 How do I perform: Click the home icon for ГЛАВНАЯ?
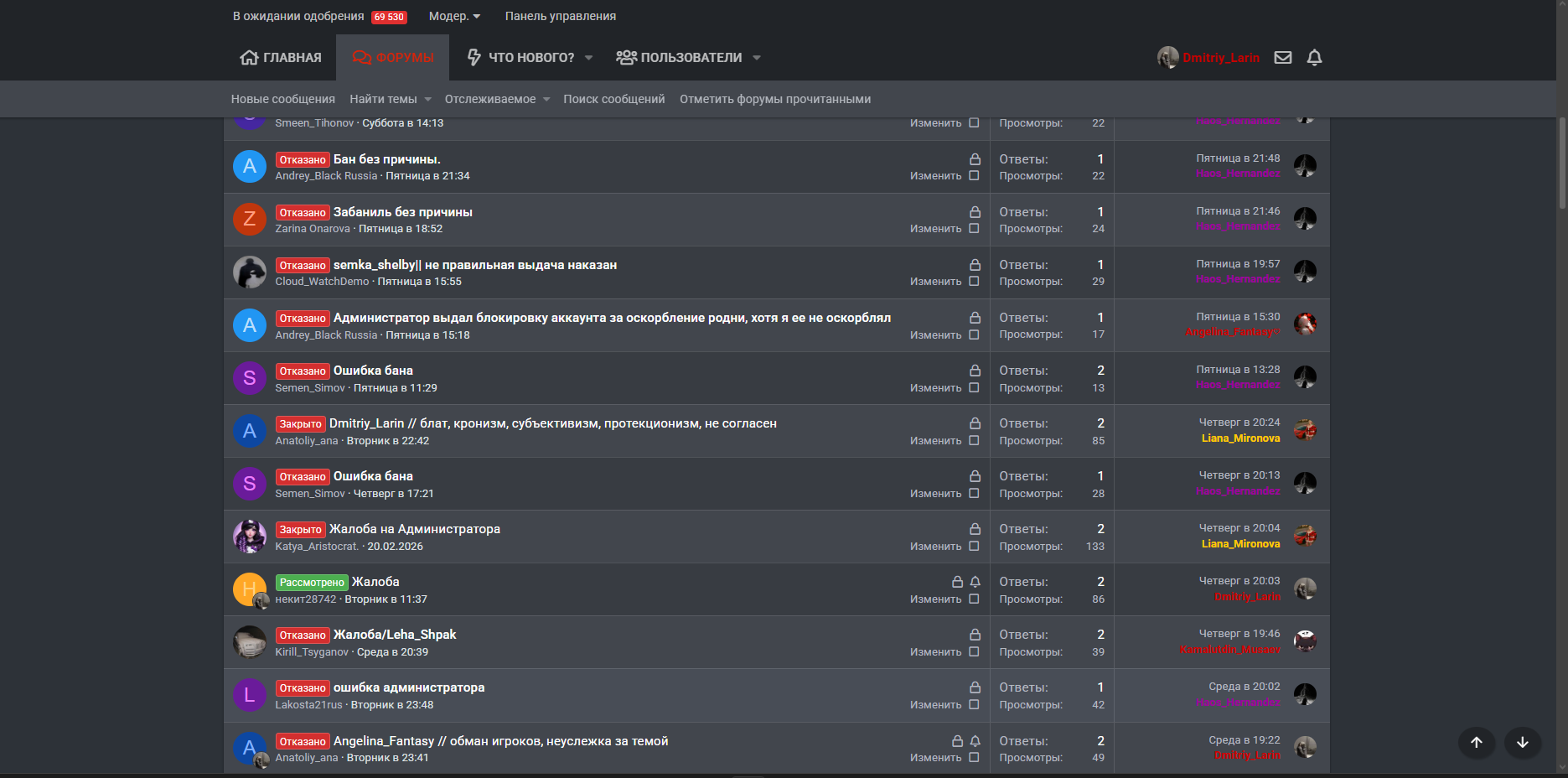coord(249,58)
